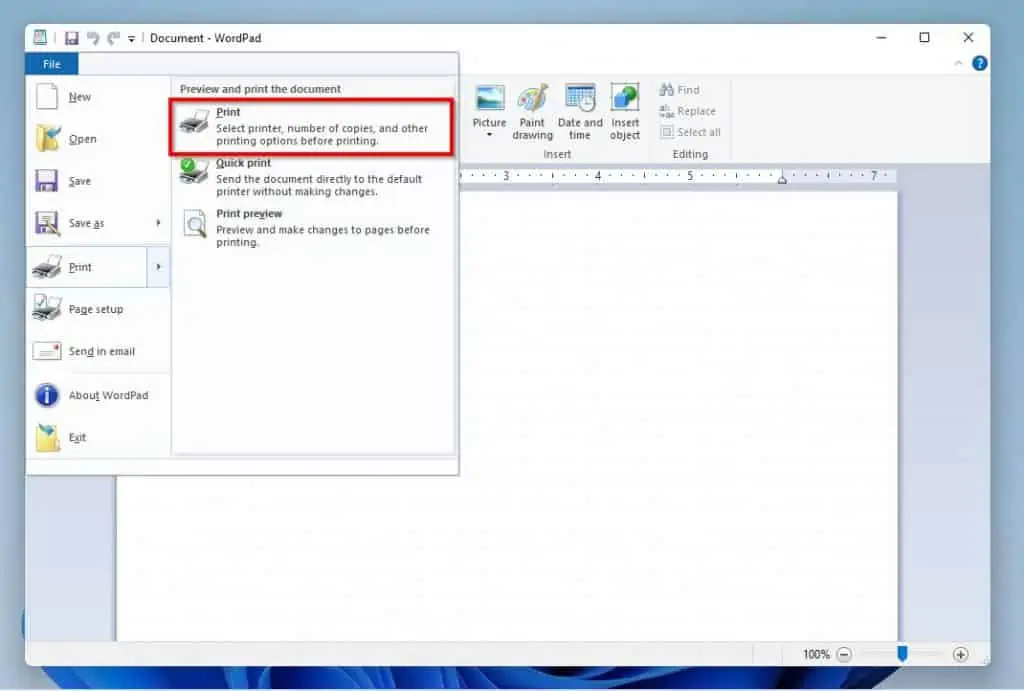Click the Redo arrow in title bar
Viewport: 1024px width, 691px height.
click(x=113, y=38)
